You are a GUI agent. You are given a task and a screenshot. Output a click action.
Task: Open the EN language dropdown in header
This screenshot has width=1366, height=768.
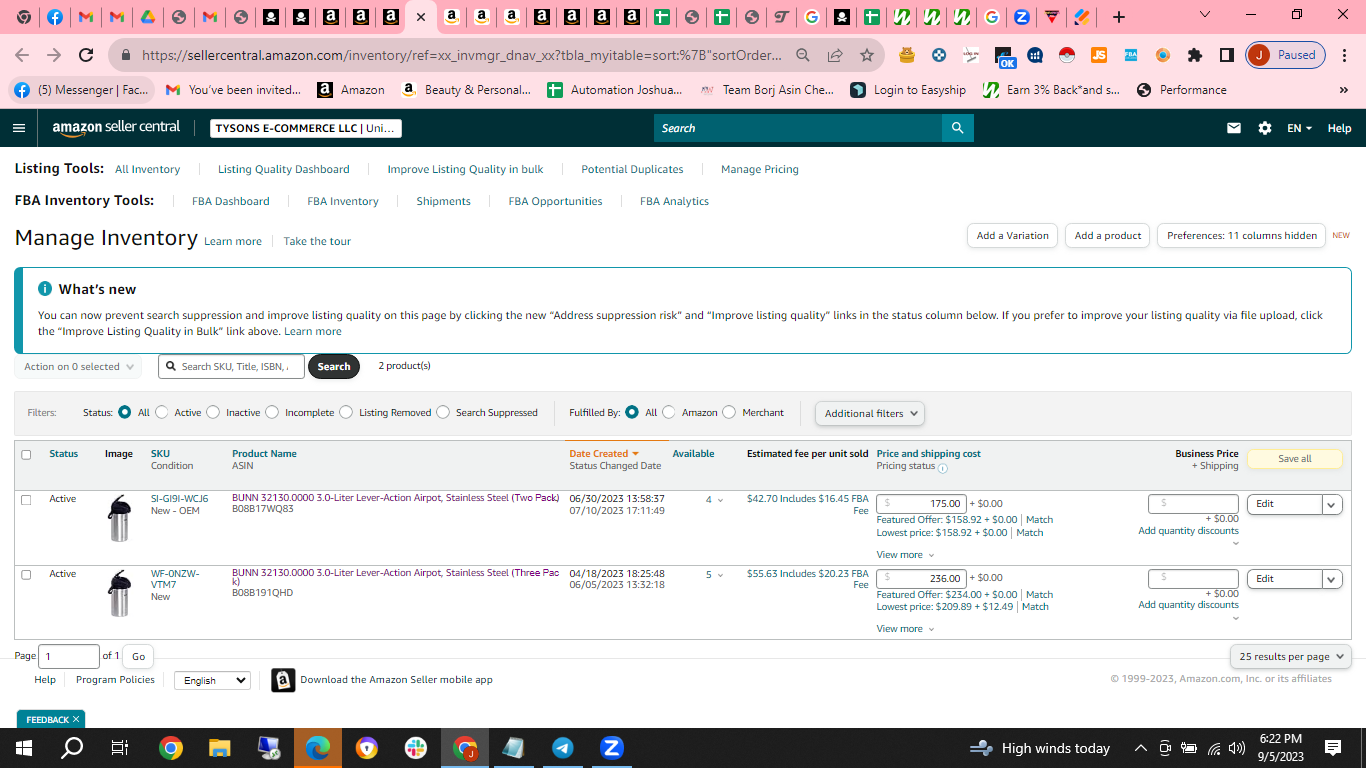point(1299,128)
